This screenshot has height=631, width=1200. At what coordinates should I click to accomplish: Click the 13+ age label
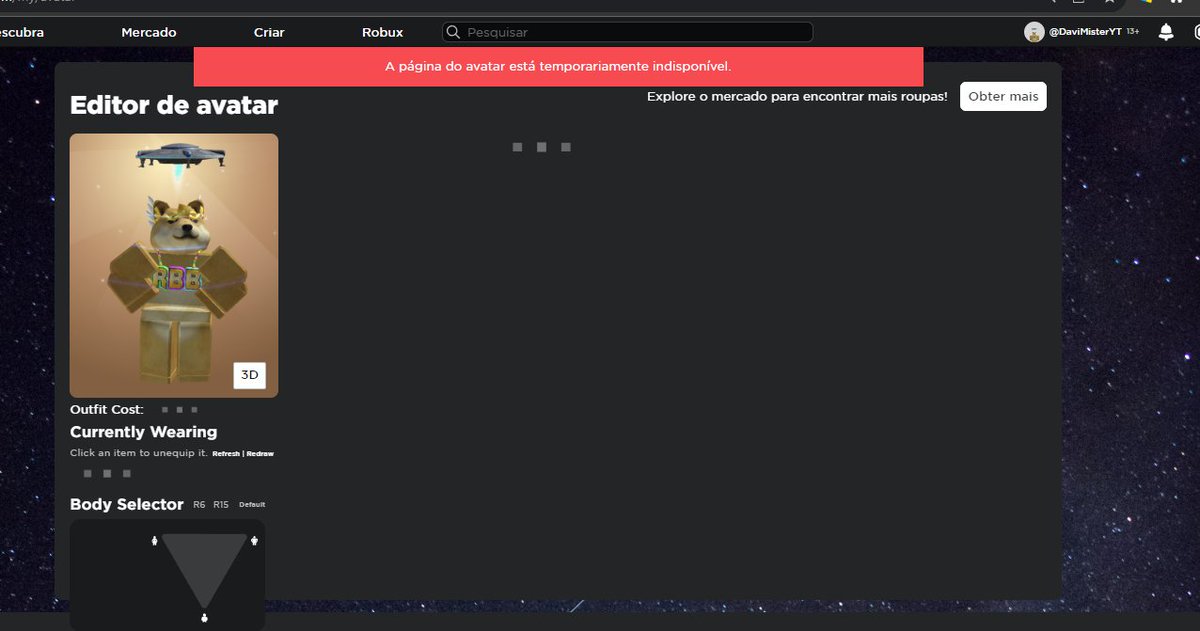(x=1133, y=32)
